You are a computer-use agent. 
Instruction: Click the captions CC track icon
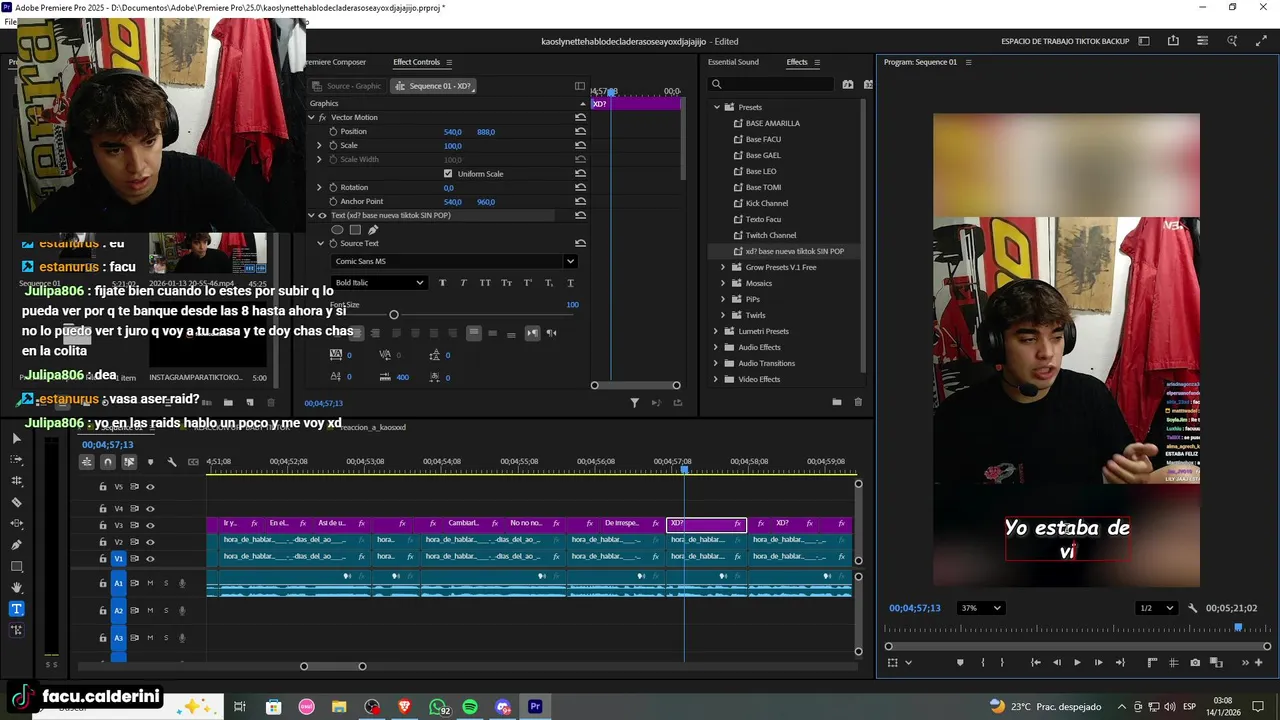(193, 462)
